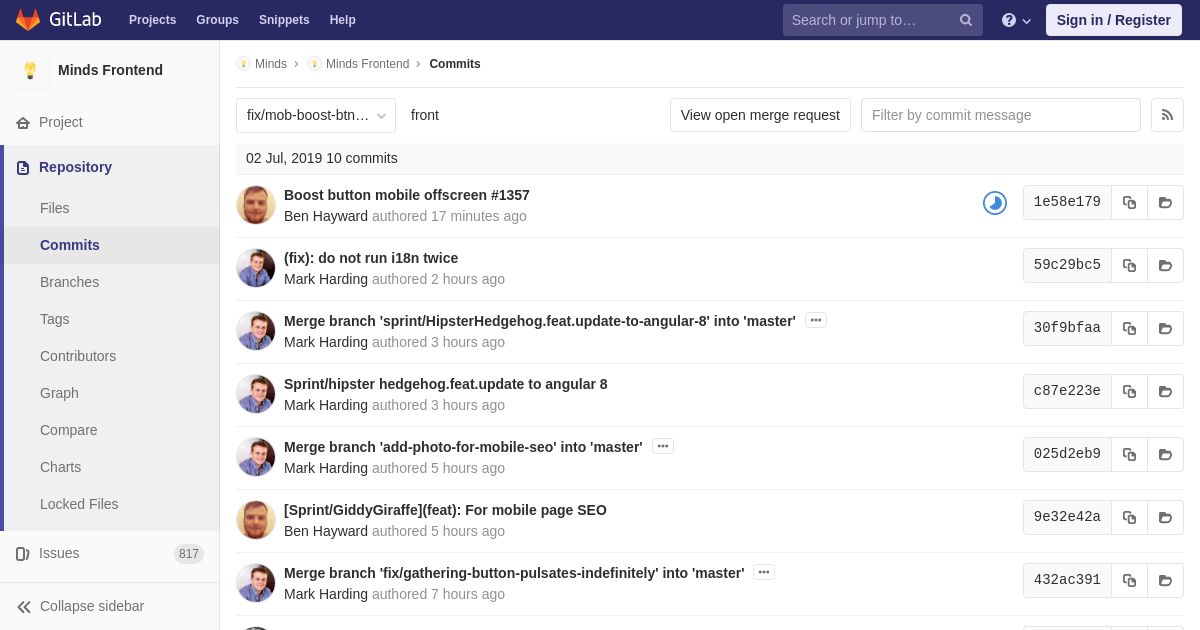The image size is (1200, 630).
Task: Expand the Help menu chevron arrow
Action: coord(1026,21)
